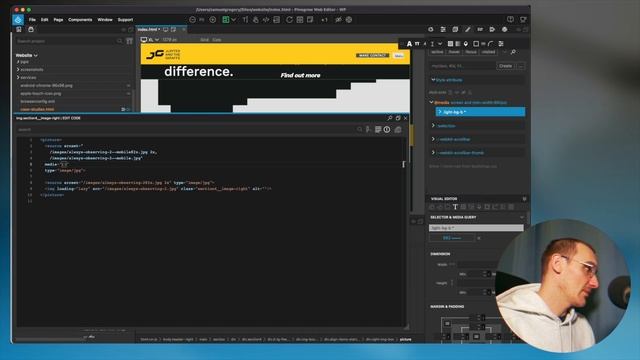Open the Edit menu
This screenshot has height=360, width=640.
pos(44,20)
